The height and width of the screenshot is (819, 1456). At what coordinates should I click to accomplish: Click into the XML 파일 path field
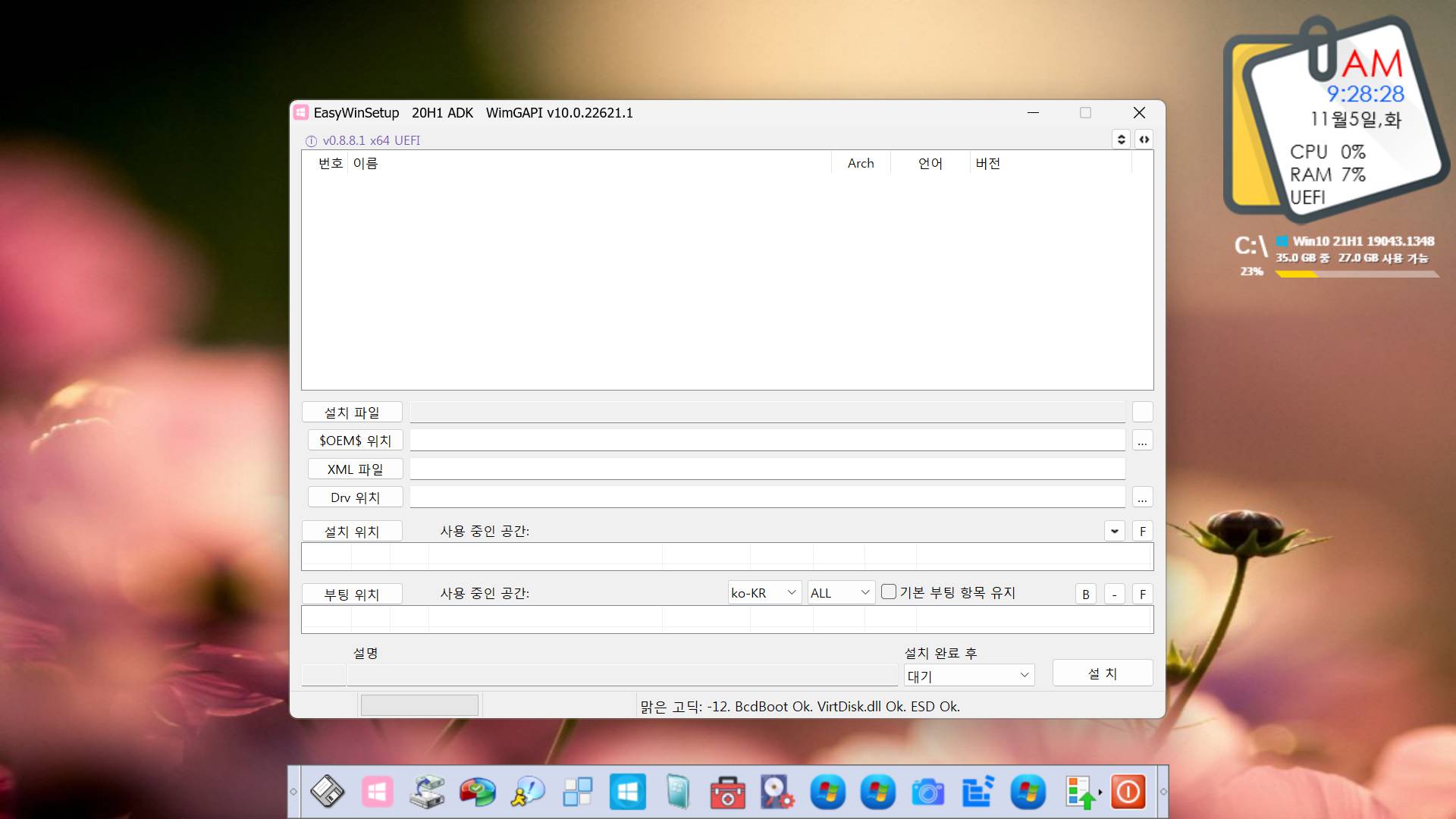coord(767,469)
